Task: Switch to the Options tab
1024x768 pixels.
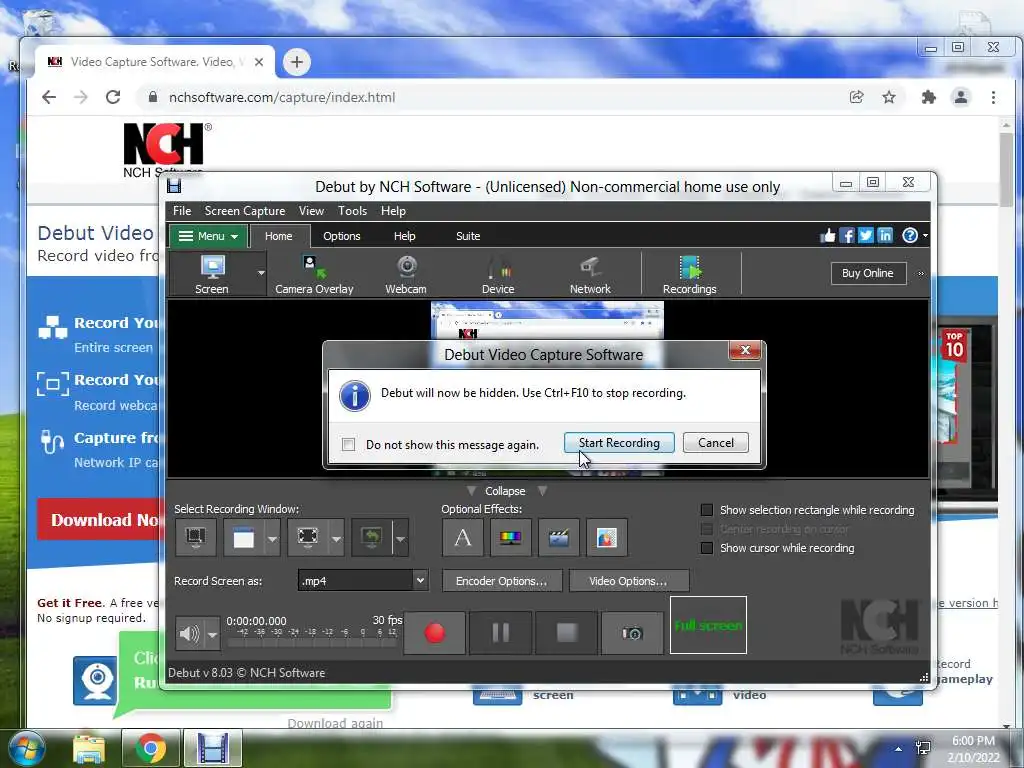Action: click(342, 236)
